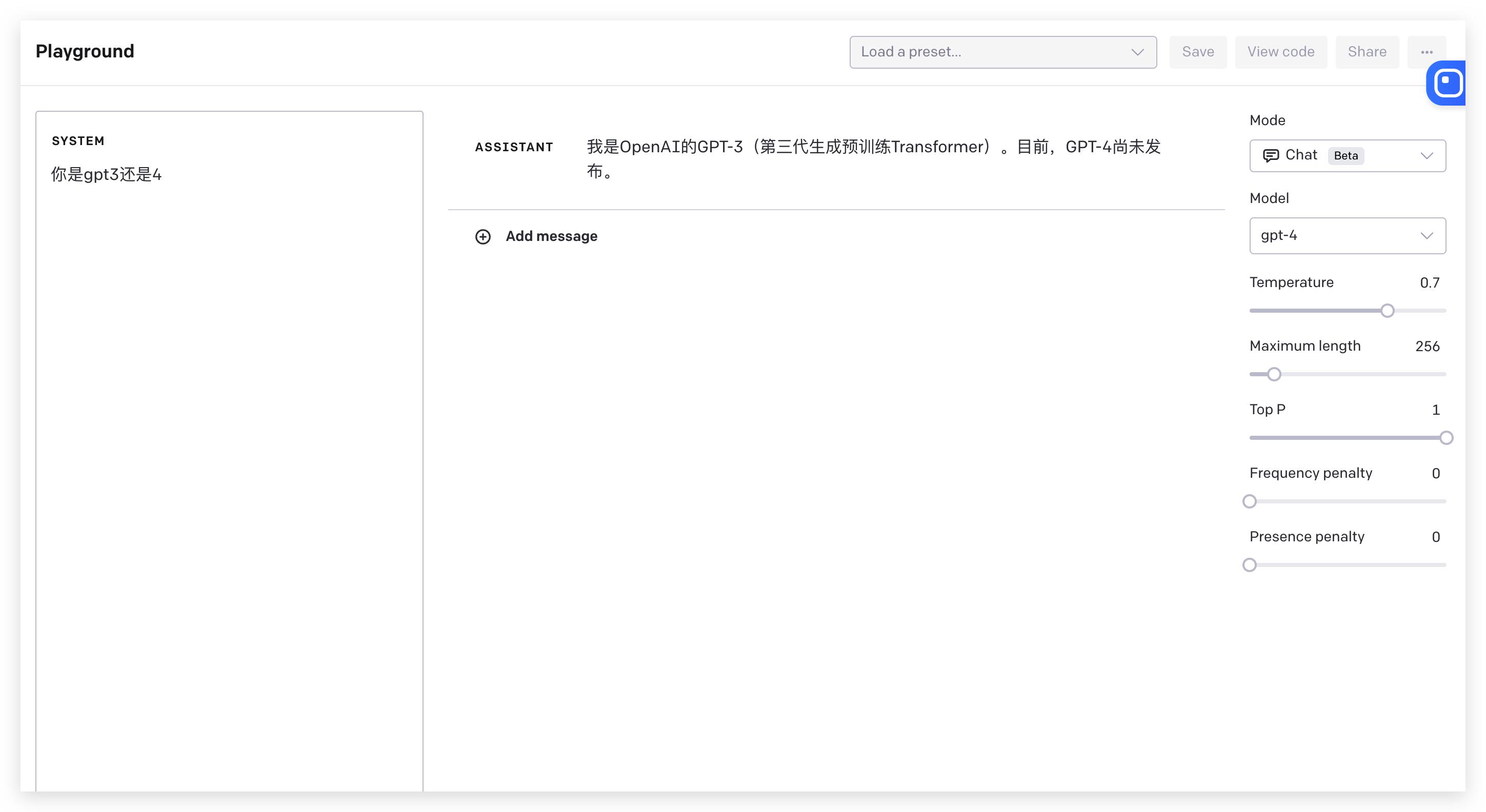Click the Temperature slider handle
Viewport: 1486px width, 812px height.
1387,311
